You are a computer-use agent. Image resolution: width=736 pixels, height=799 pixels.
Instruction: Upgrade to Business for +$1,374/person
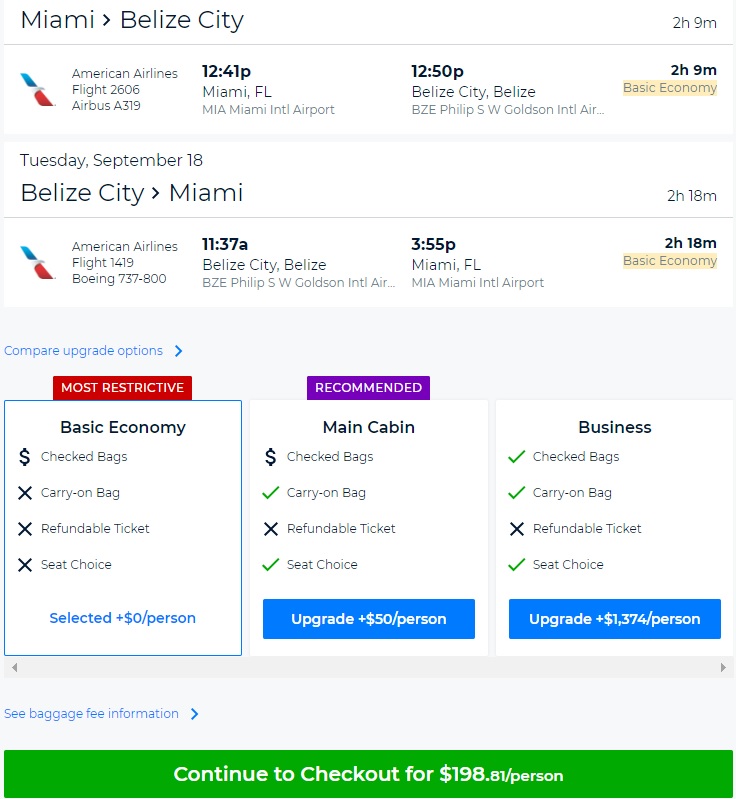(614, 619)
